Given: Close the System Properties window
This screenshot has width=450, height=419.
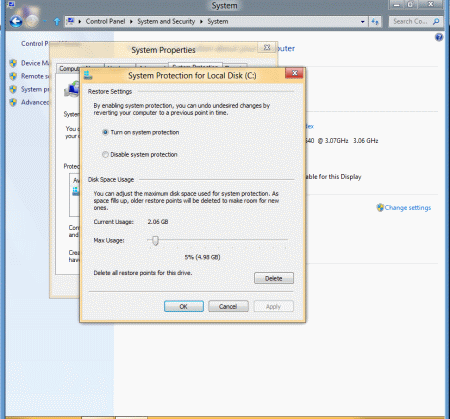Looking at the screenshot, I should 267,47.
